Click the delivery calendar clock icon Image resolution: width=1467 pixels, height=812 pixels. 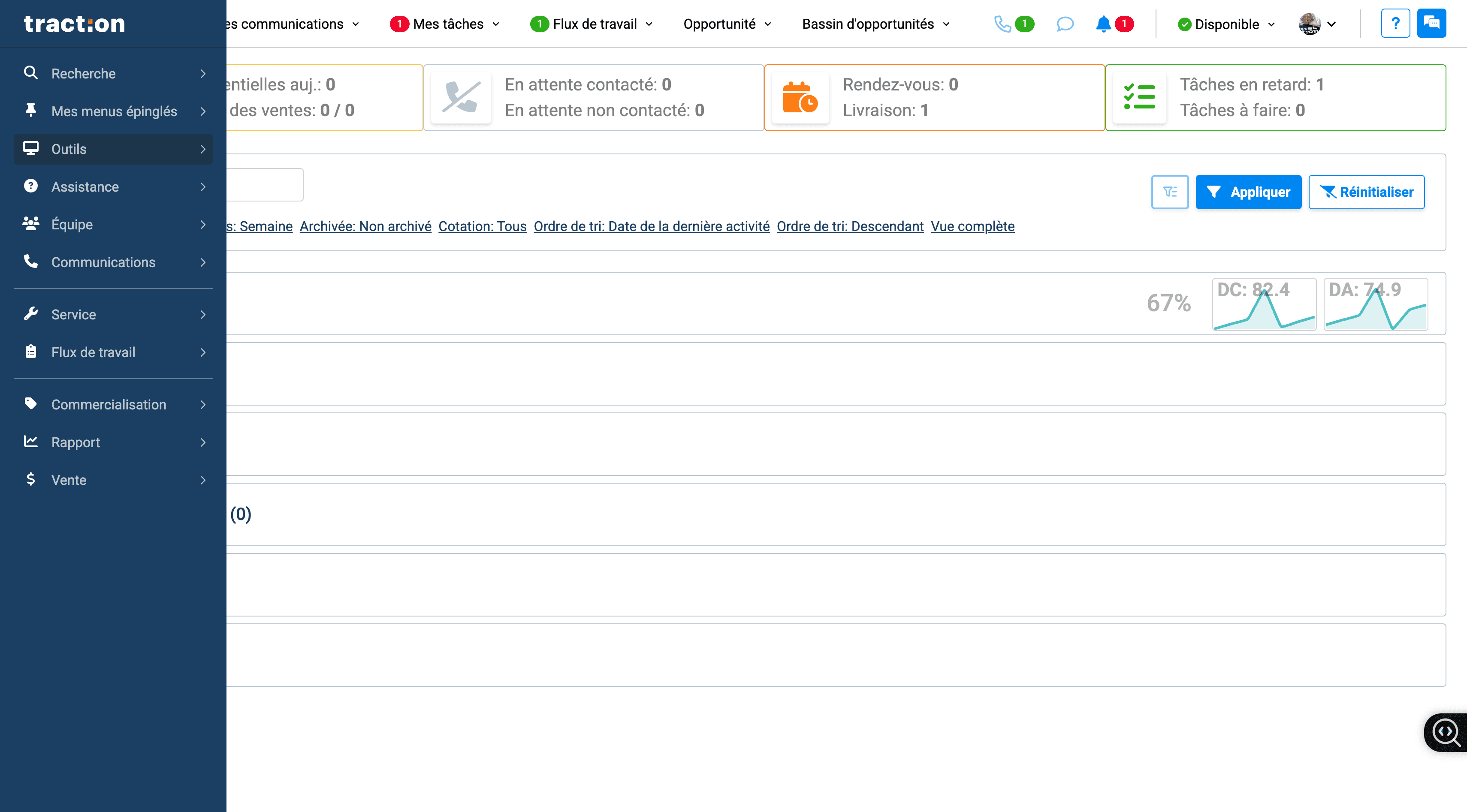tap(800, 97)
